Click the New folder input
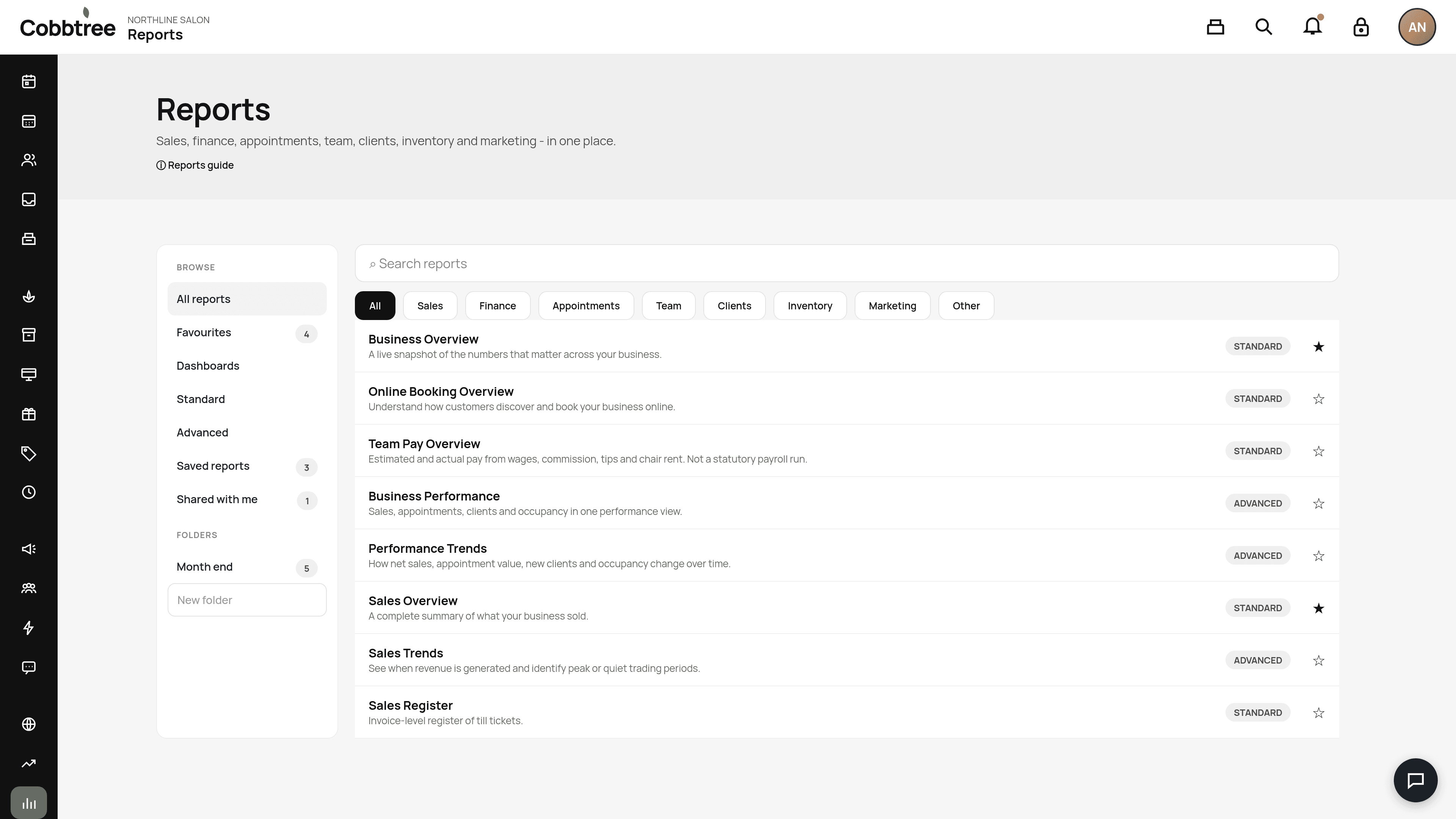This screenshot has width=1456, height=819. [x=247, y=600]
